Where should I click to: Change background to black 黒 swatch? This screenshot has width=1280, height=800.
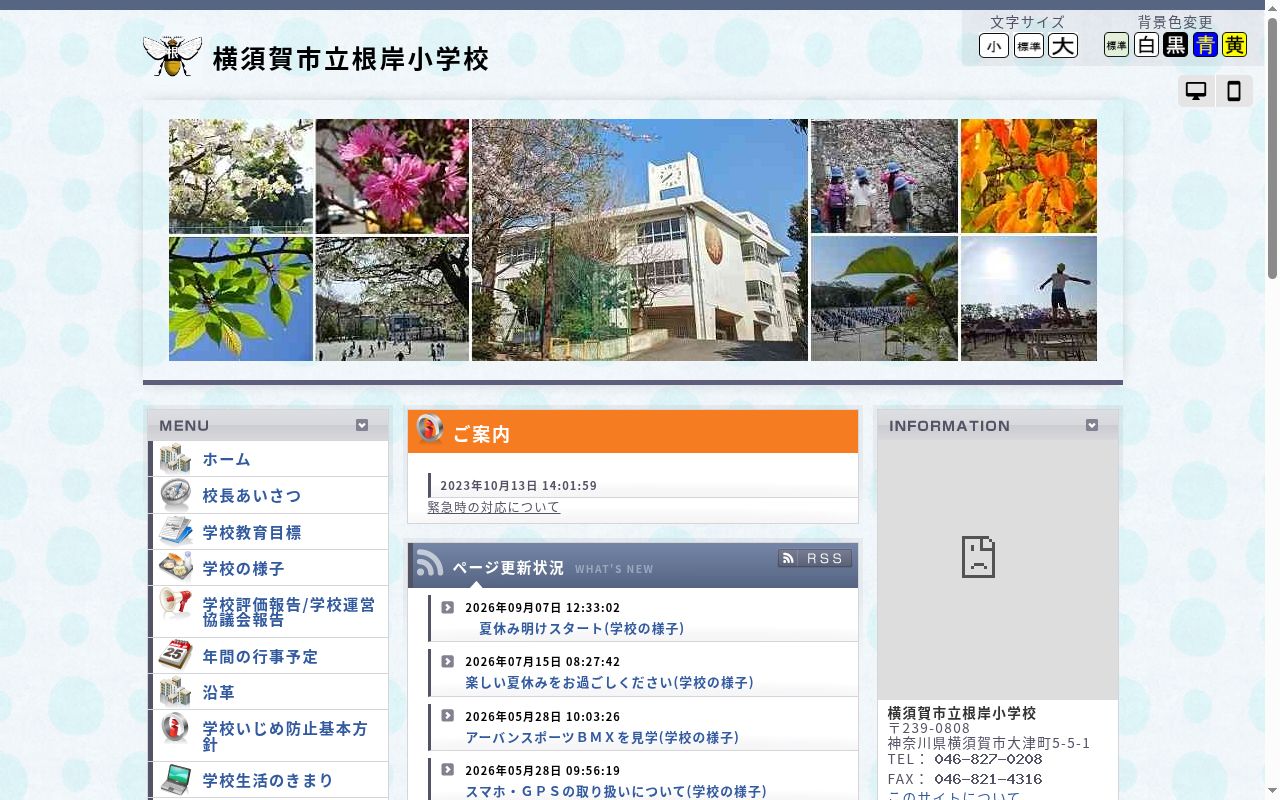(1176, 45)
